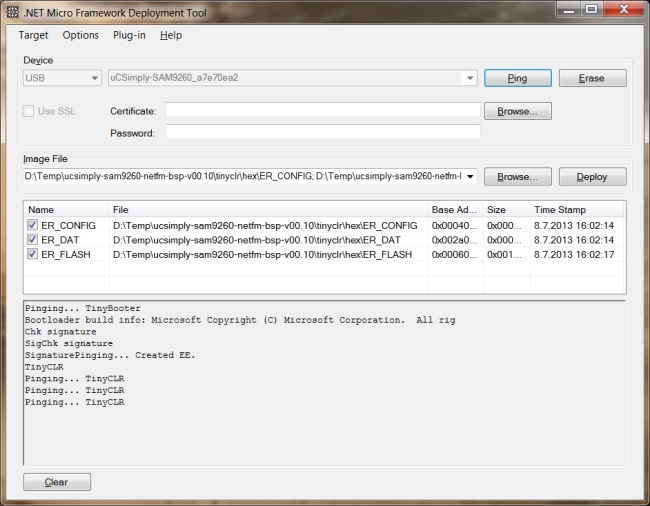Click base address 0x00060... cell
The width and height of the screenshot is (650, 506).
pyautogui.click(x=454, y=254)
